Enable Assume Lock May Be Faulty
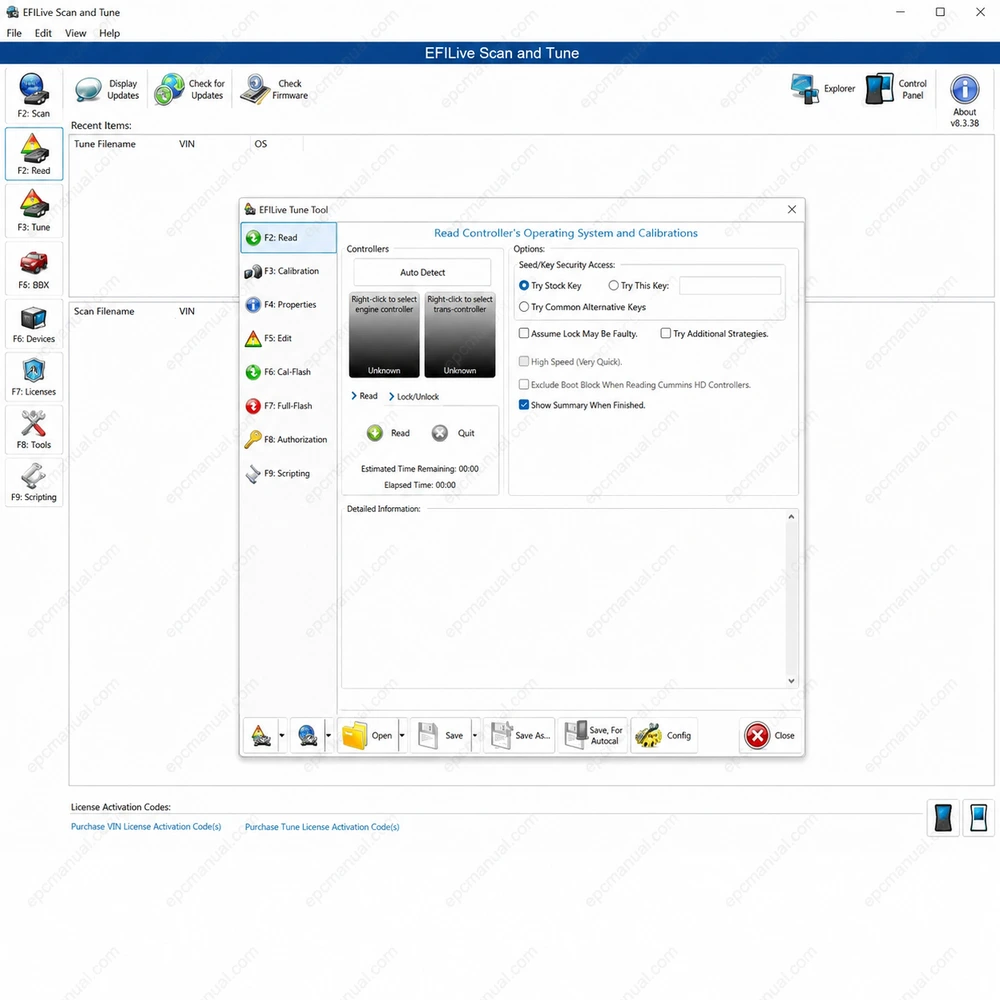This screenshot has width=1000, height=1000. [524, 333]
